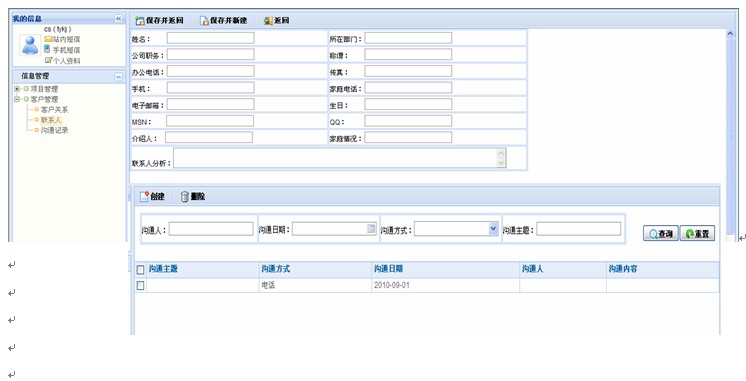The width and height of the screenshot is (746, 381).
Task: Click the 创建 new document icon
Action: (x=144, y=196)
